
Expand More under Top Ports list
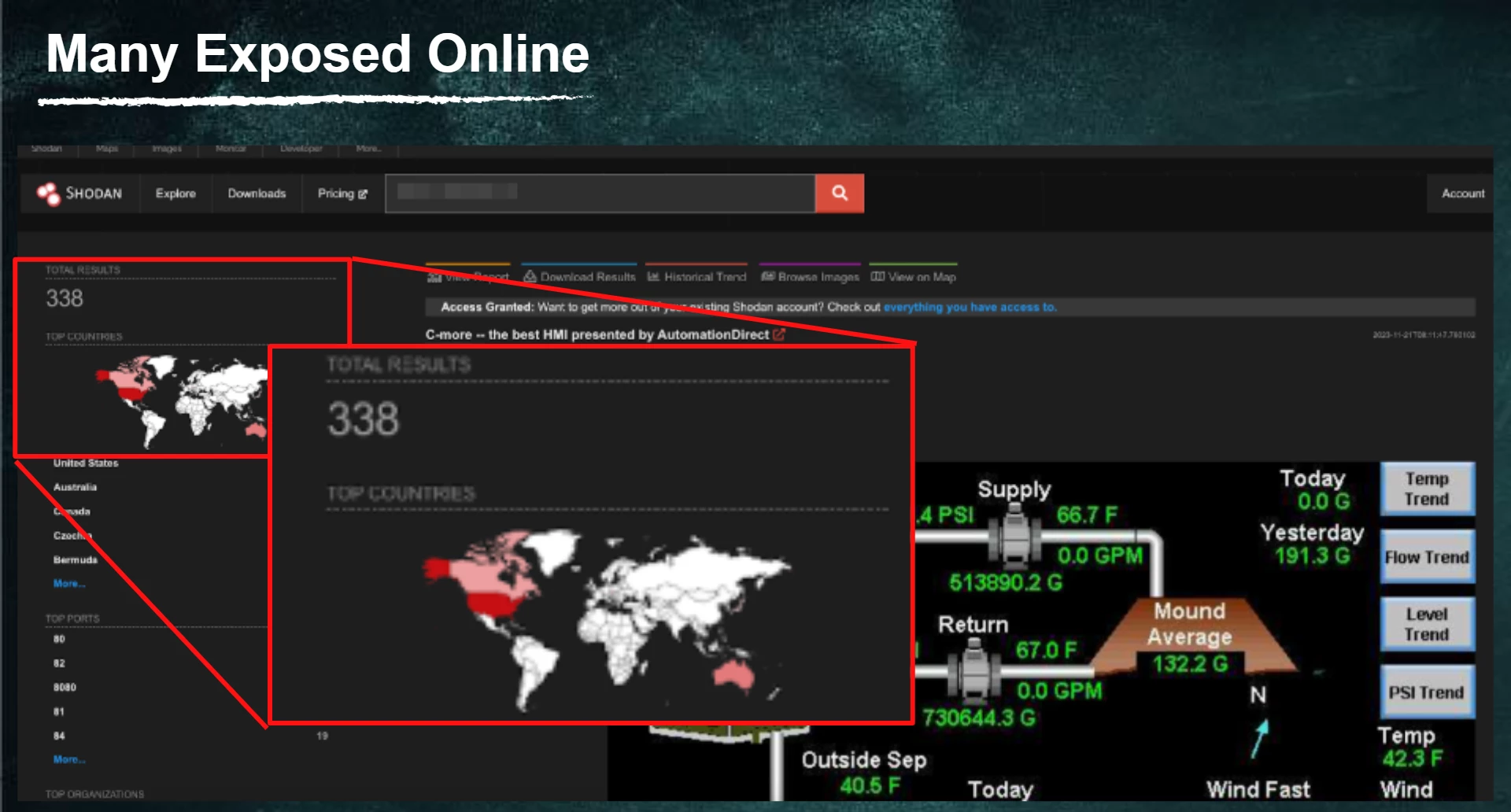[x=68, y=759]
